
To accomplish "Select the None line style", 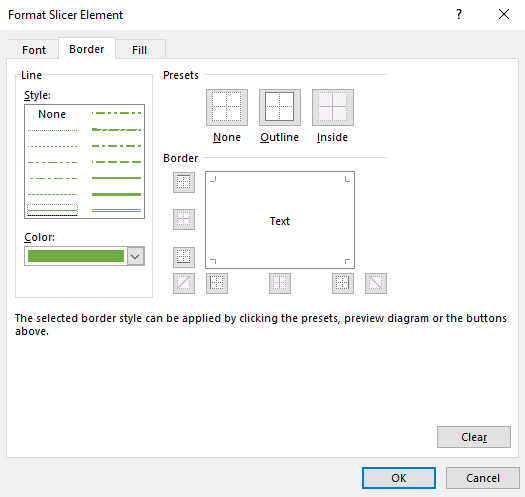I will (52, 114).
